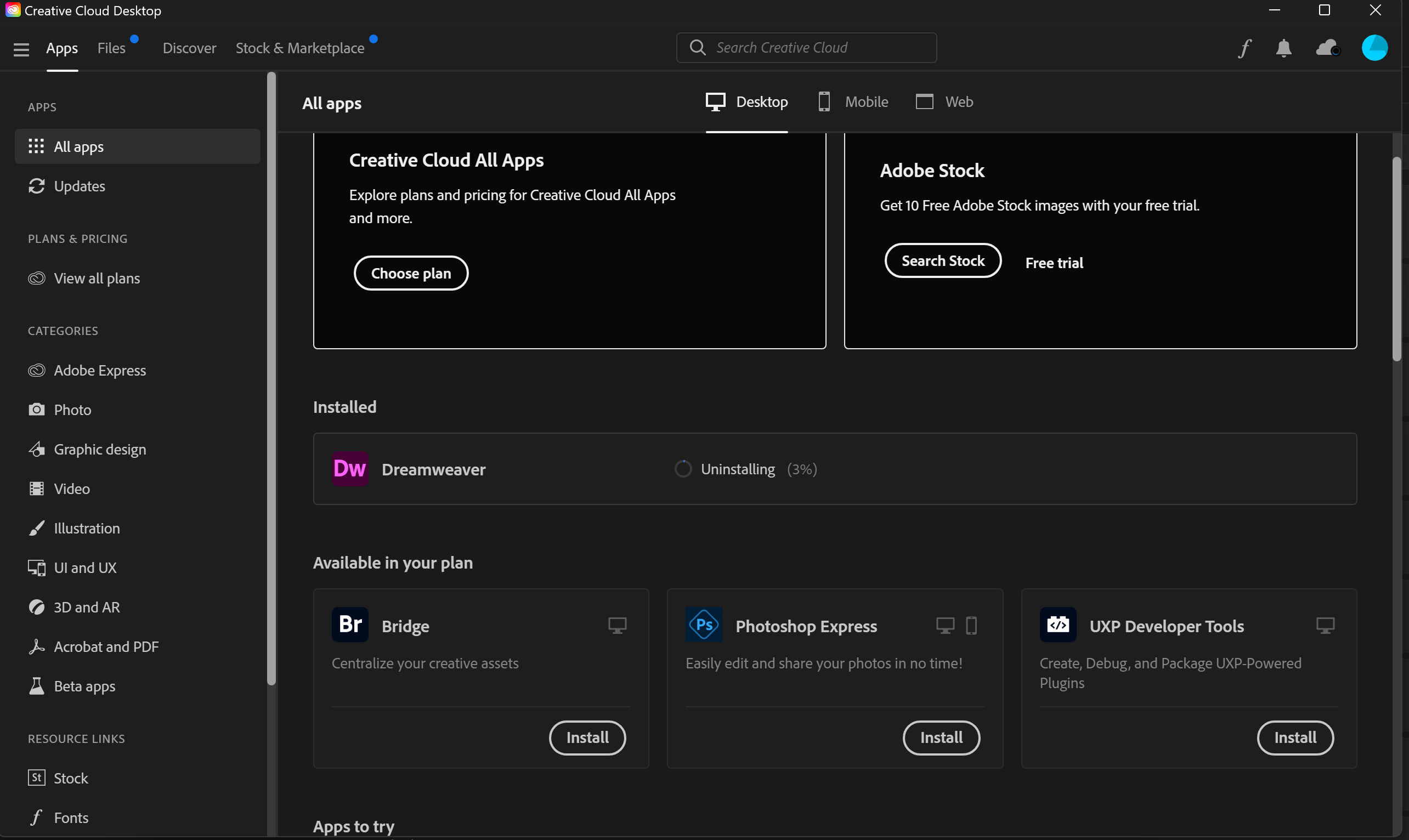Click the UXP Developer Tools icon
Viewport: 1409px width, 840px height.
[1057, 625]
